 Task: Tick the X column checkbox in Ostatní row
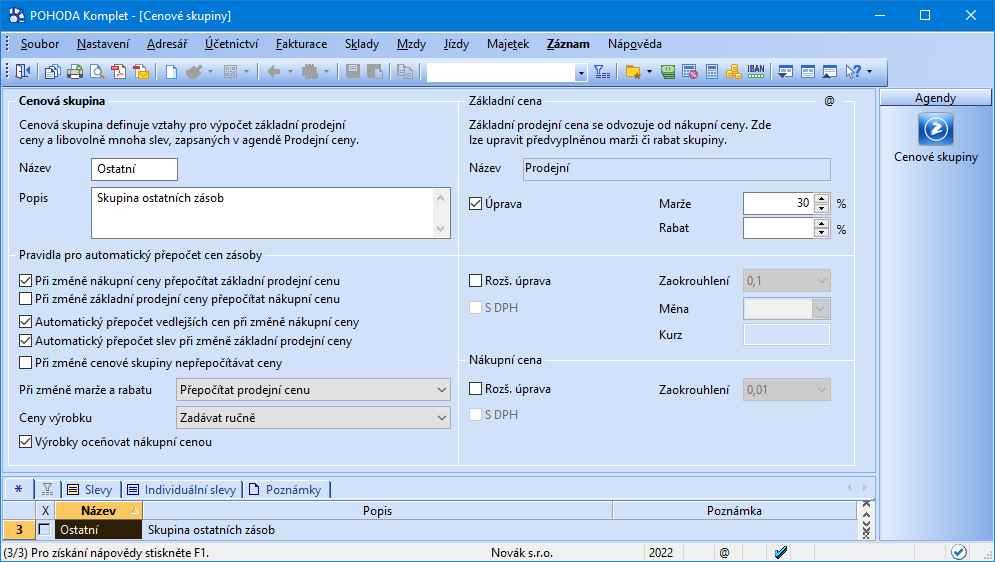click(x=44, y=530)
